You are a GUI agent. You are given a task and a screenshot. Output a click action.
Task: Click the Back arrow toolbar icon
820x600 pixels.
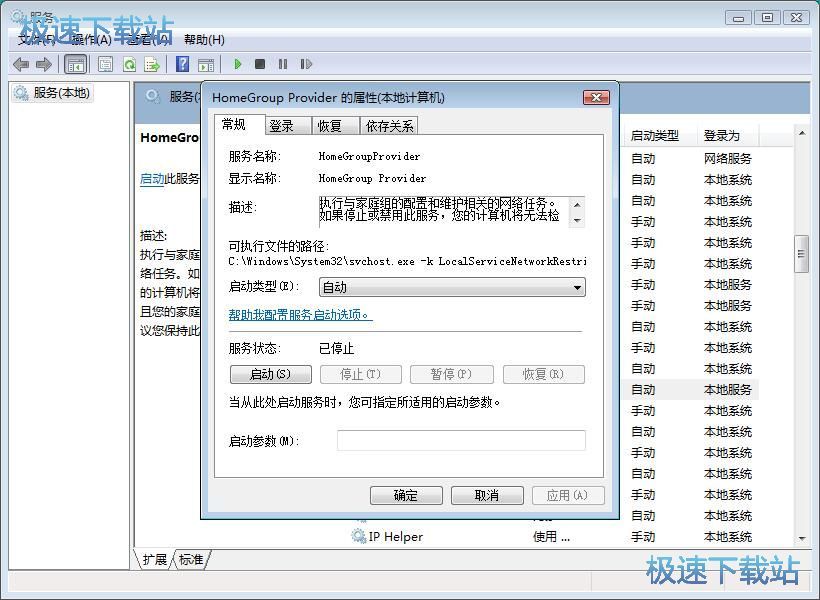point(21,64)
